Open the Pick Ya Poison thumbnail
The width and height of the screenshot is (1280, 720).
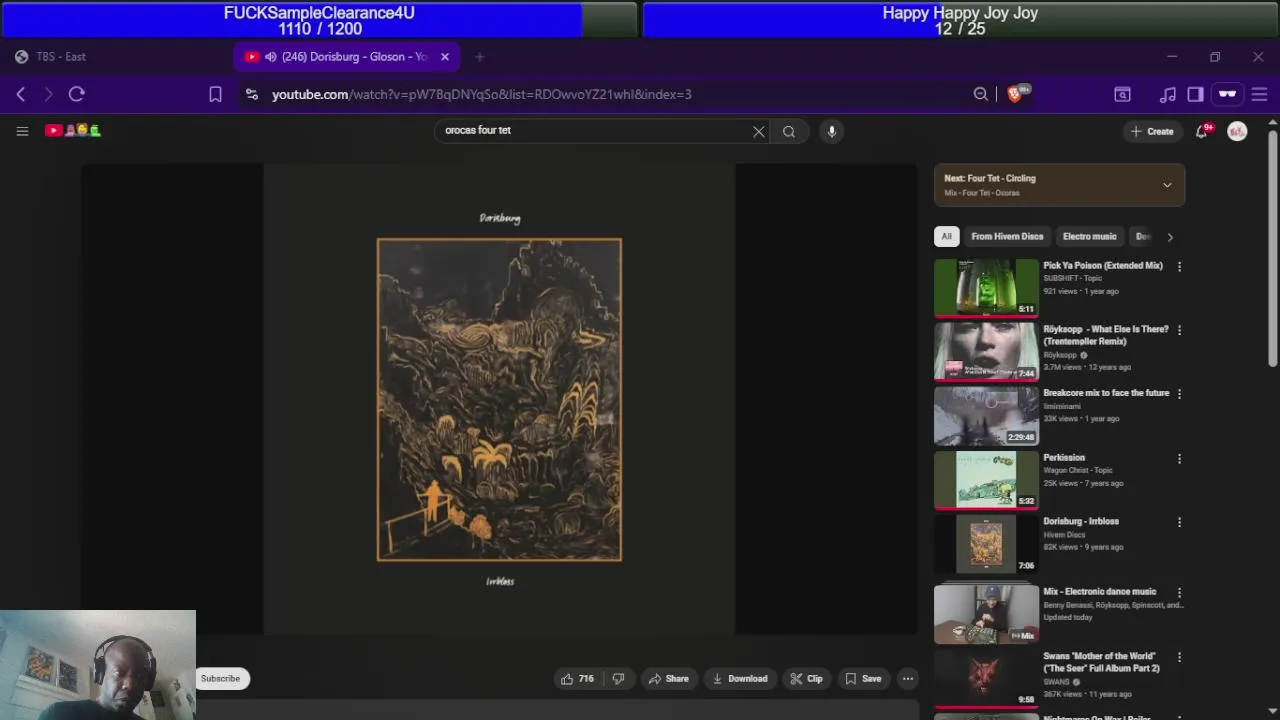pyautogui.click(x=986, y=287)
